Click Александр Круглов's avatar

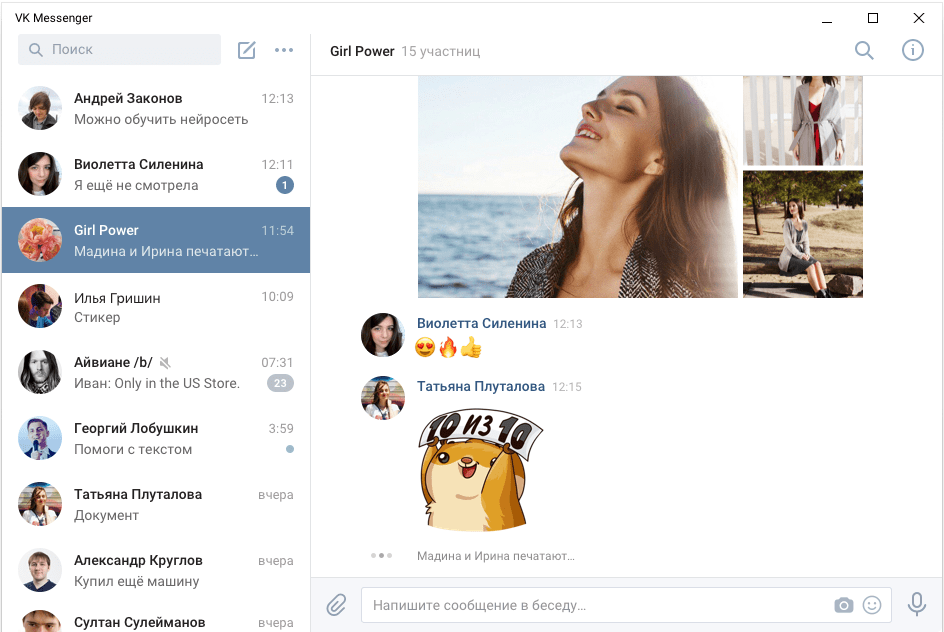coord(40,570)
